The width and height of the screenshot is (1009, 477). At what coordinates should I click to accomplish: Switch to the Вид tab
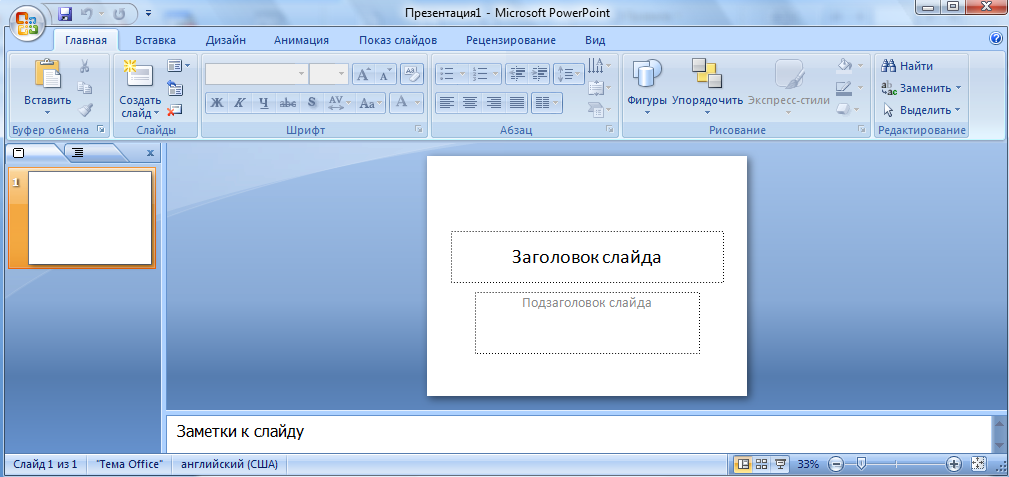point(595,40)
